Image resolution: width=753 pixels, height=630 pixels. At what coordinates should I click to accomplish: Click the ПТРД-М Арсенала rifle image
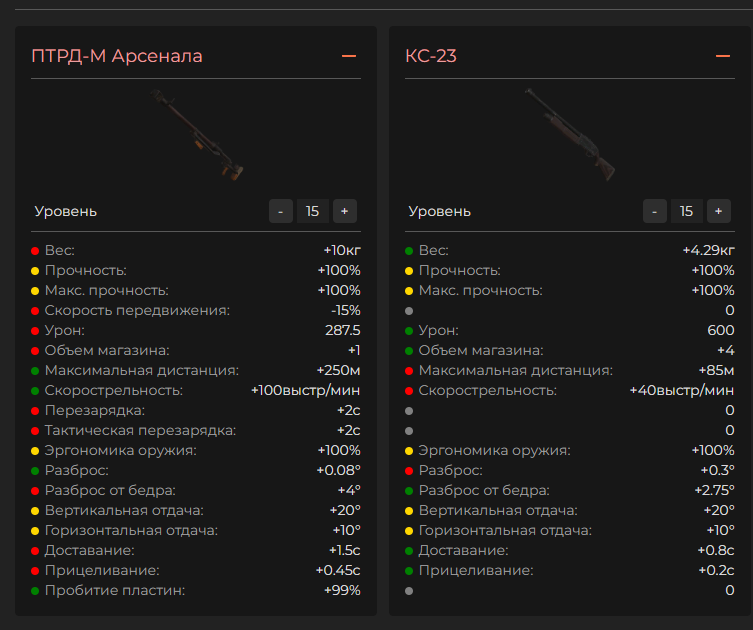196,135
